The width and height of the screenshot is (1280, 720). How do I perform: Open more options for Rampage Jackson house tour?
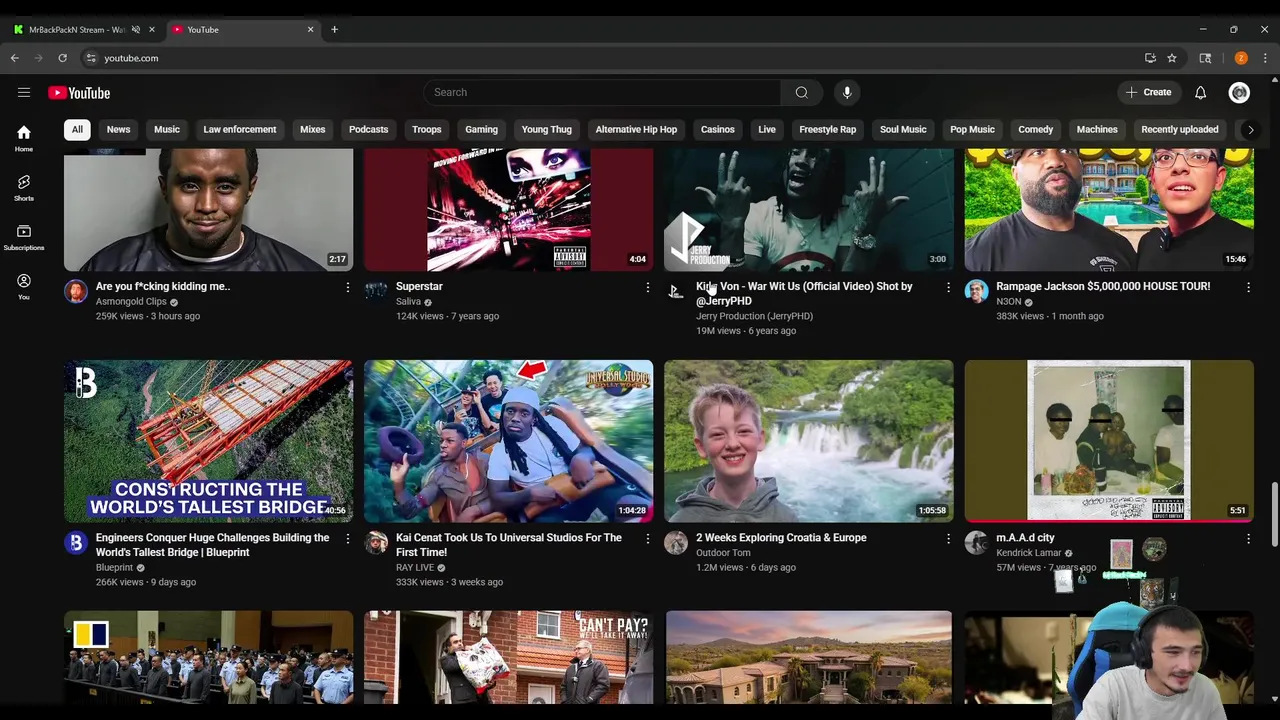[1248, 287]
